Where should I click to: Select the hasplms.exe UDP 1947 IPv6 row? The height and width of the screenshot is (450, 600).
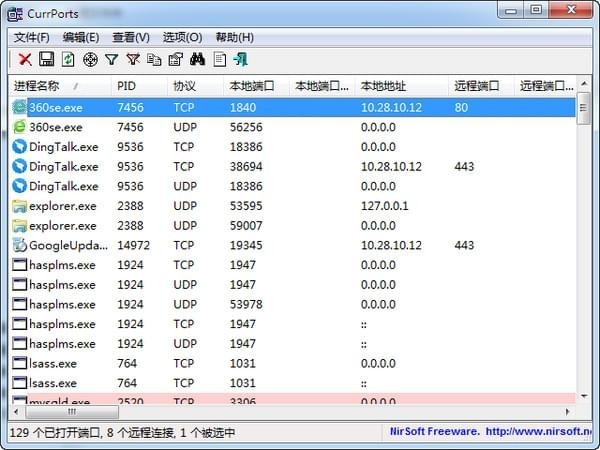click(293, 344)
